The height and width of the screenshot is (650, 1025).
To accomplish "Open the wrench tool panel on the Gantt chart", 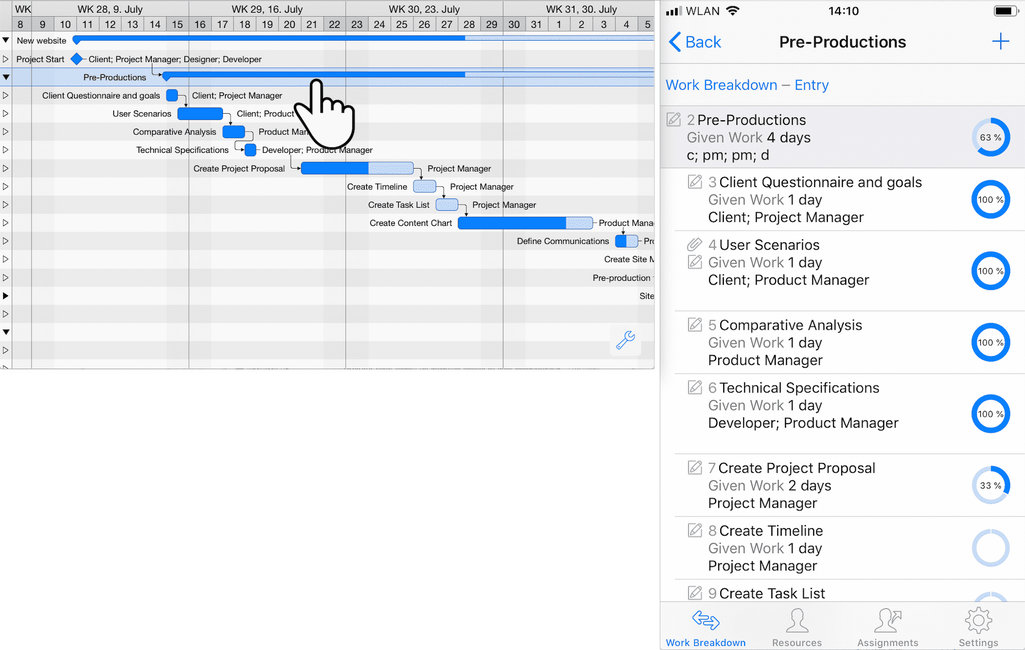I will click(625, 341).
